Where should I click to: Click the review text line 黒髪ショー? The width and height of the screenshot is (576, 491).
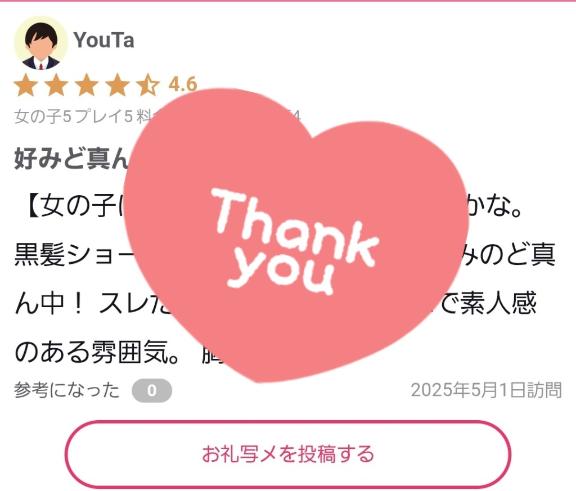[x=285, y=254]
